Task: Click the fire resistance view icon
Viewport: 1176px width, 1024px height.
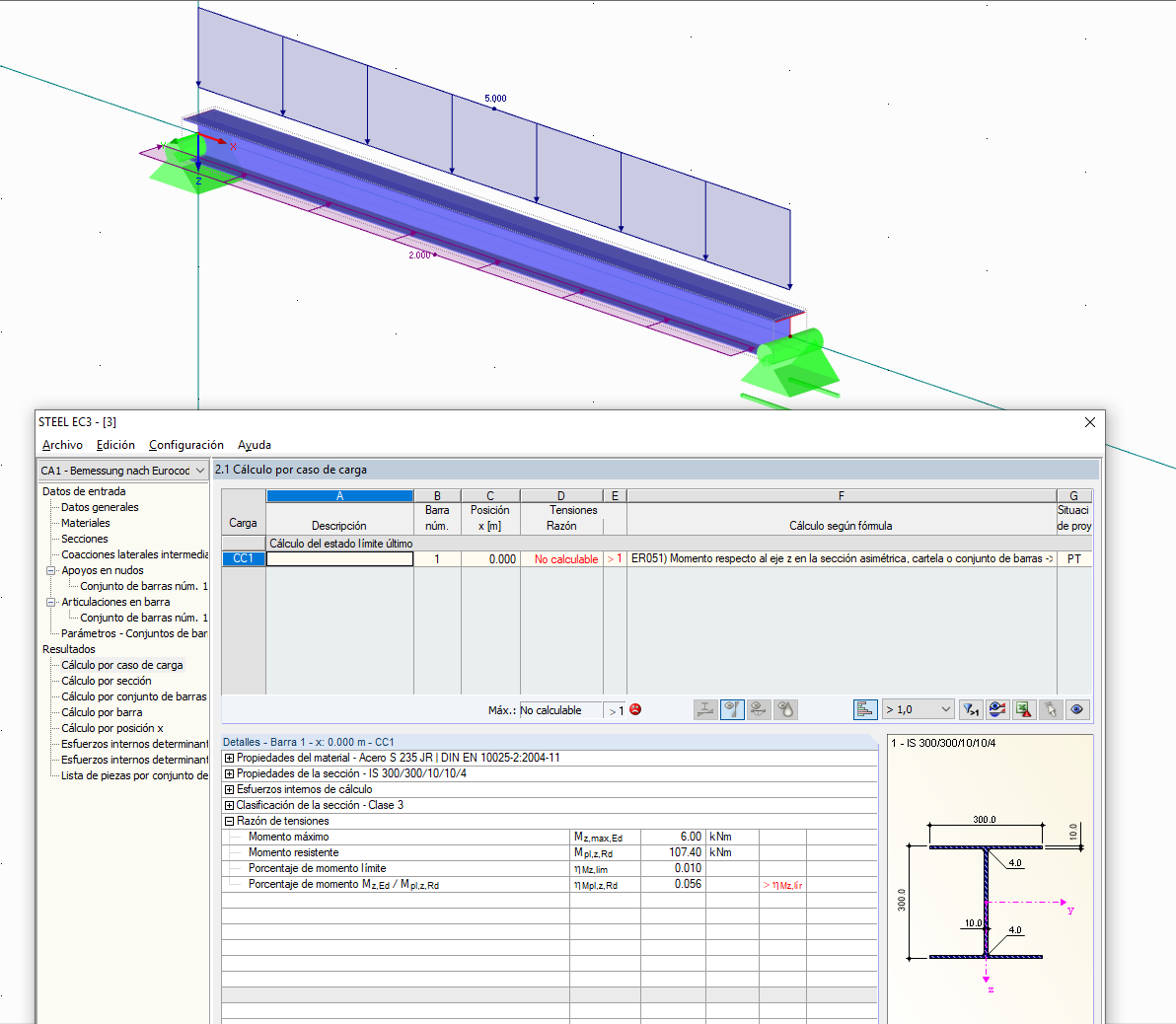Action: 786,709
